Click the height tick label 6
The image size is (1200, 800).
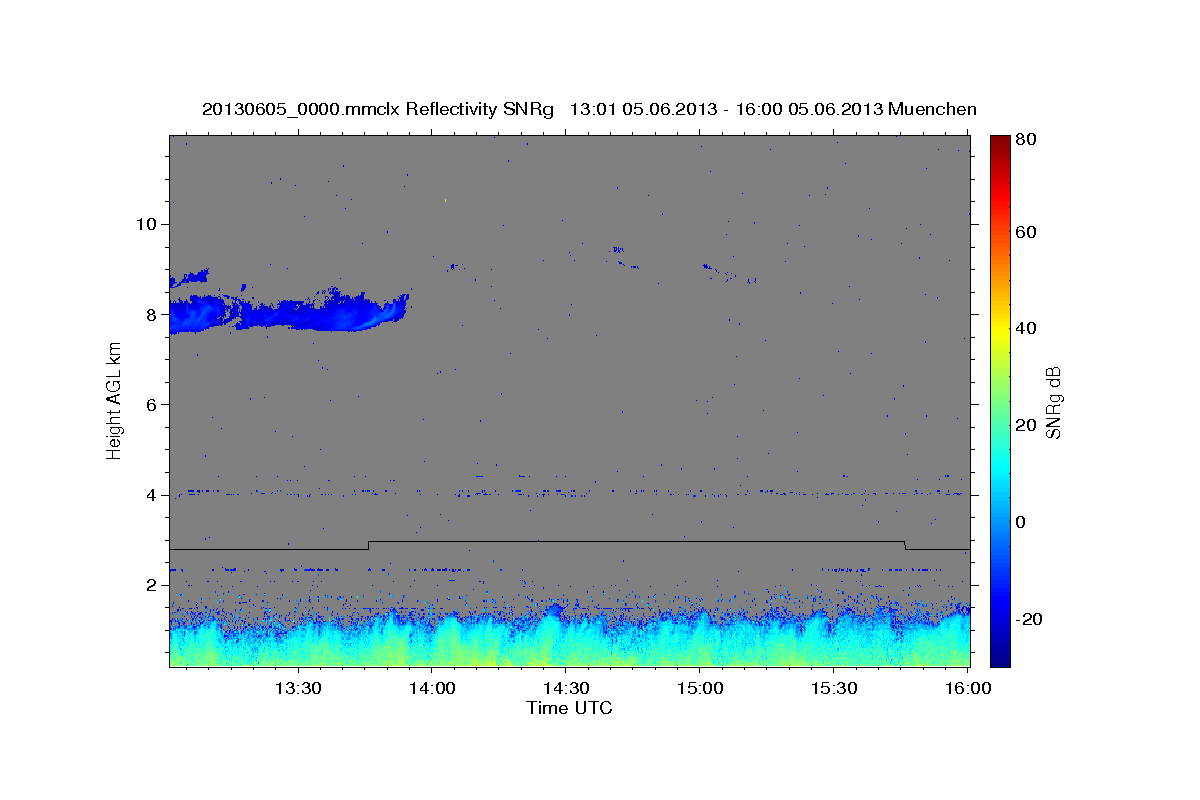pos(152,404)
